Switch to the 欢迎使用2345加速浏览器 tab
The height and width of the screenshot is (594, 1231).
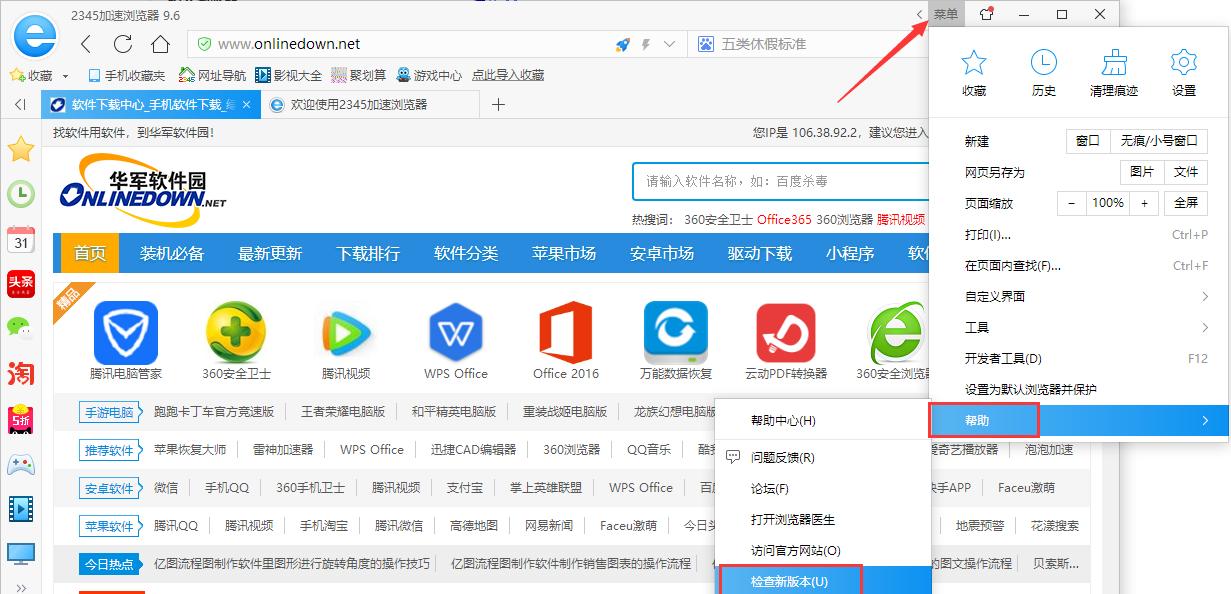click(x=369, y=104)
